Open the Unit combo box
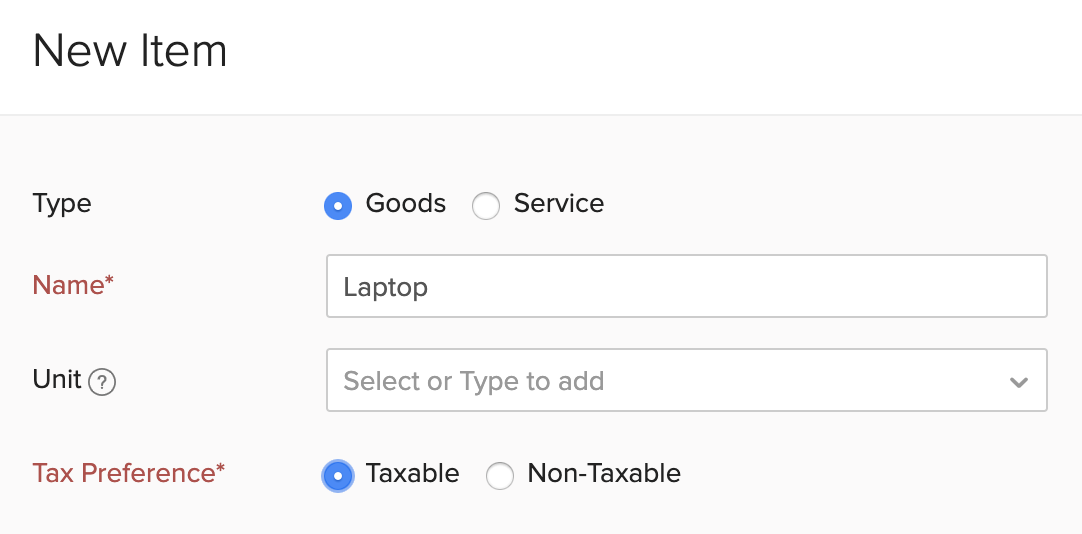Screen dimensions: 1082x534 (x=686, y=380)
